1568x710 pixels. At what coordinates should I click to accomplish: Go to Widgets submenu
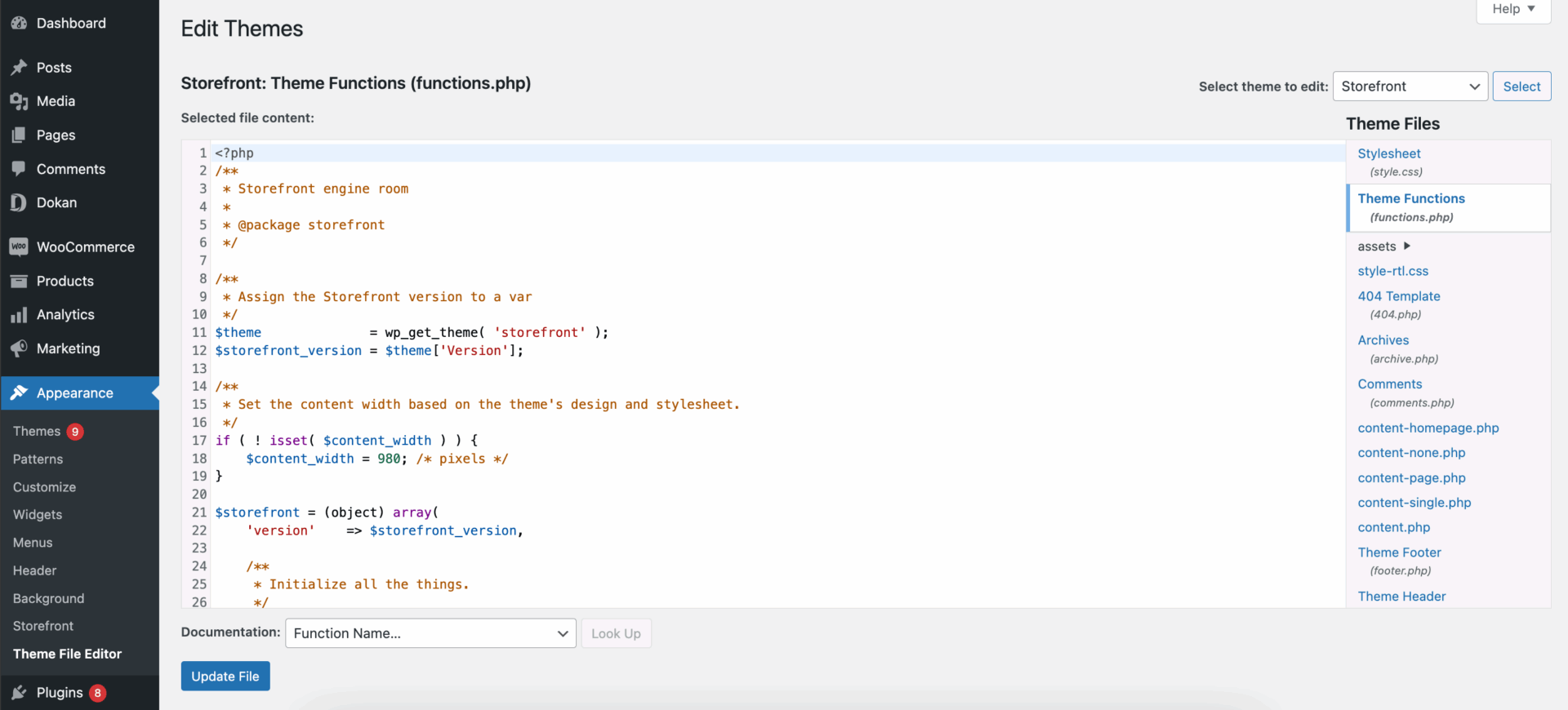point(38,515)
